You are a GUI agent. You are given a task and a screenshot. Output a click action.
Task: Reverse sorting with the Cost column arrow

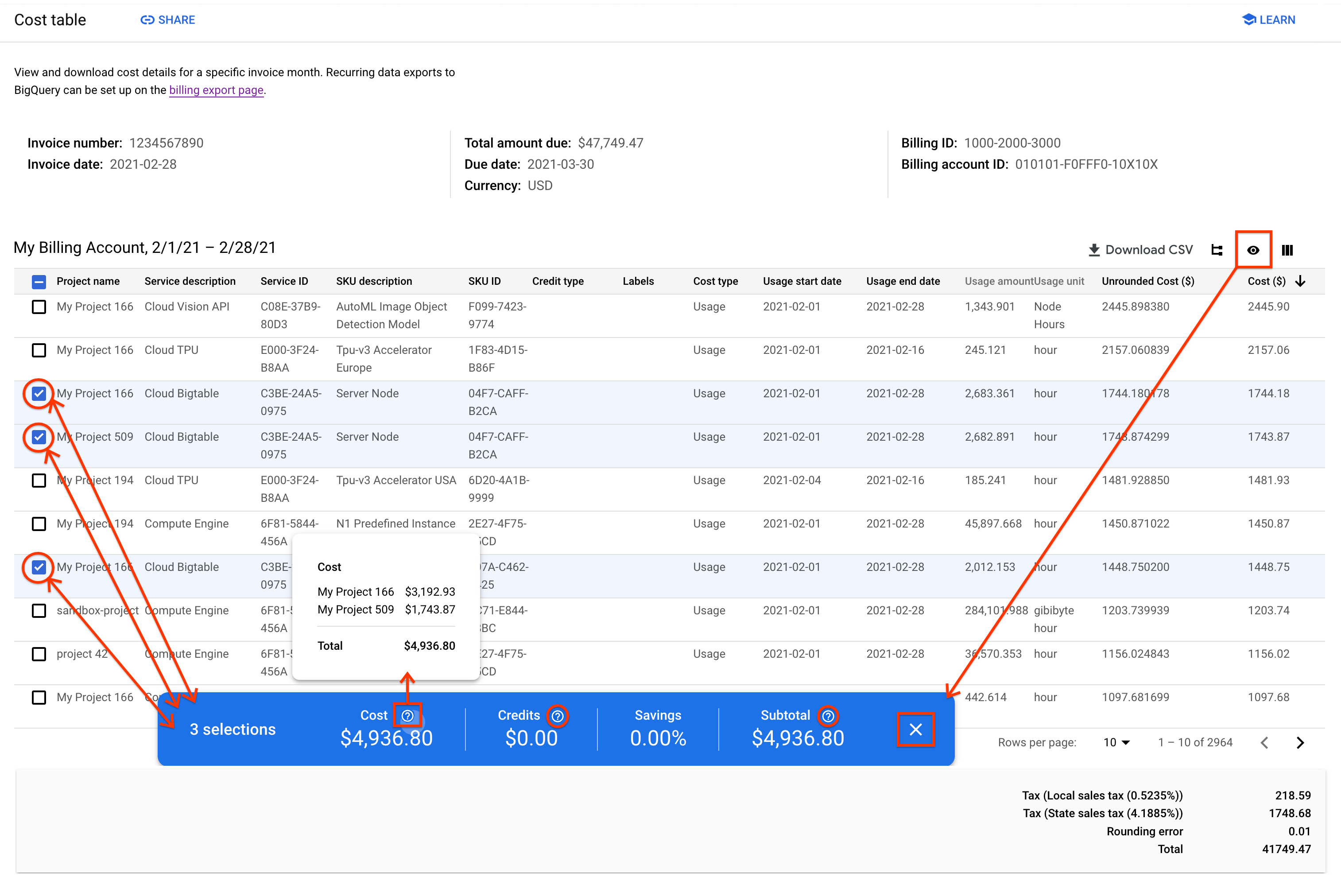coord(1301,281)
